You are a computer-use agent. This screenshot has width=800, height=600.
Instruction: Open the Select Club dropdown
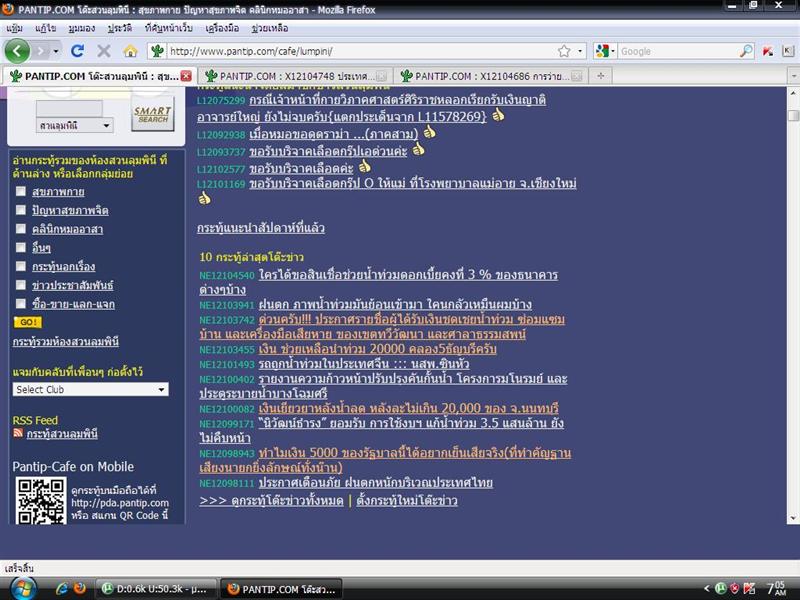coord(90,389)
